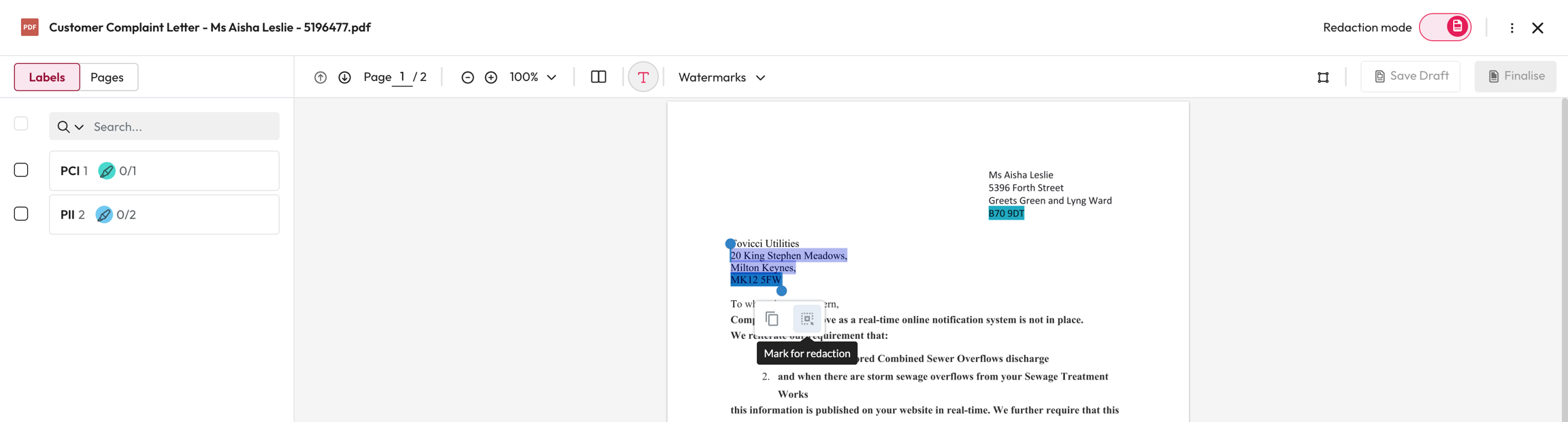The image size is (1568, 422).
Task: Zoom out using the minus icon
Action: (x=468, y=78)
